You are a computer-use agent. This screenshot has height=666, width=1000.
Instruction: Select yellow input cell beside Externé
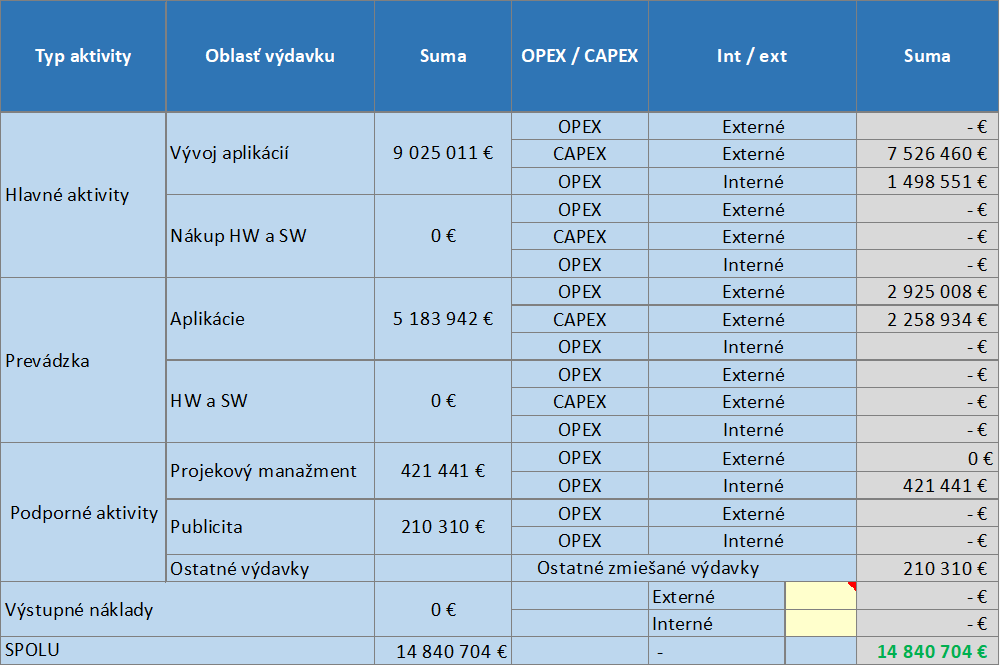pos(820,596)
